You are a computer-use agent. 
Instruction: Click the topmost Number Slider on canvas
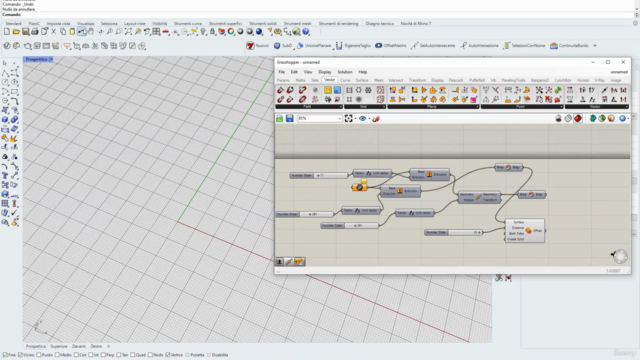click(319, 176)
